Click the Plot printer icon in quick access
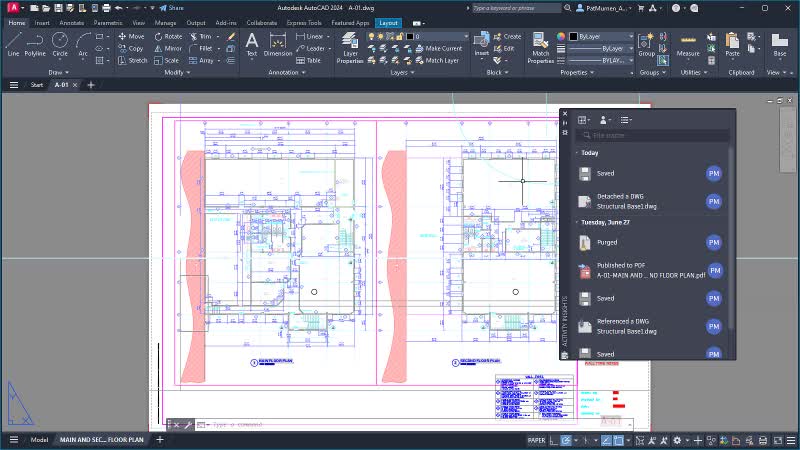This screenshot has height=450, width=800. (106, 8)
